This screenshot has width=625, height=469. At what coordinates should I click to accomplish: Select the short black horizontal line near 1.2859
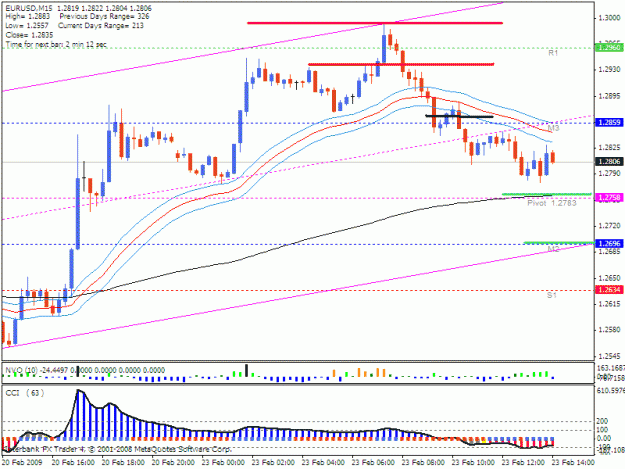tap(460, 116)
